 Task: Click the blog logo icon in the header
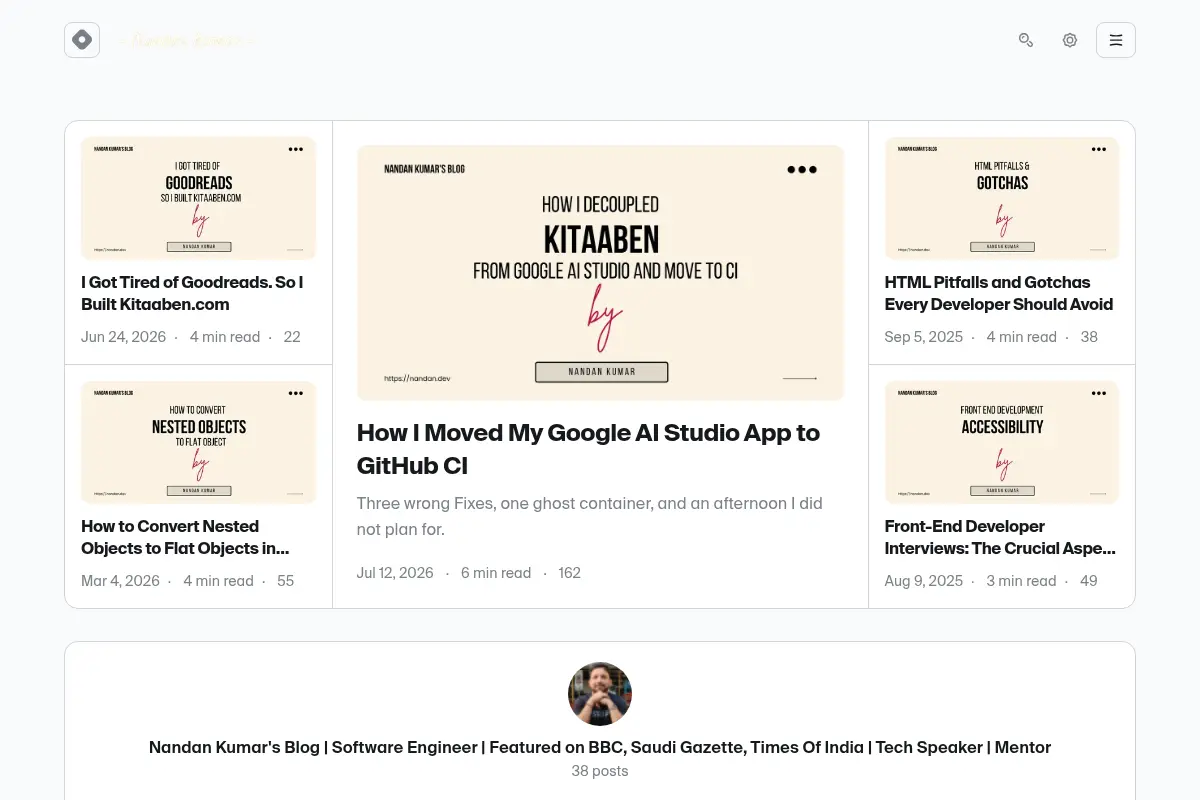click(x=82, y=40)
